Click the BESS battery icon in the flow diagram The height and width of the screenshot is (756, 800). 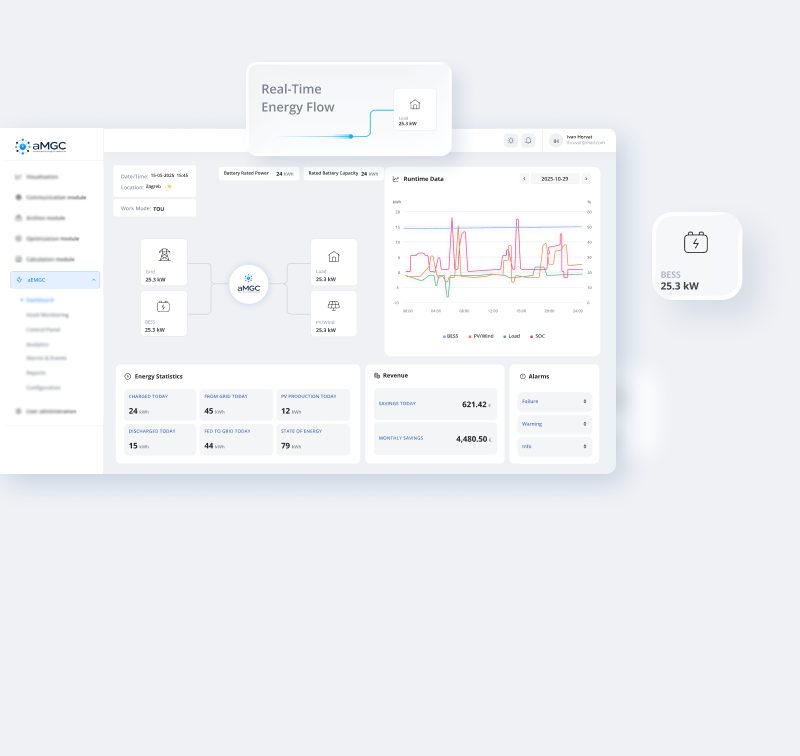pyautogui.click(x=163, y=306)
